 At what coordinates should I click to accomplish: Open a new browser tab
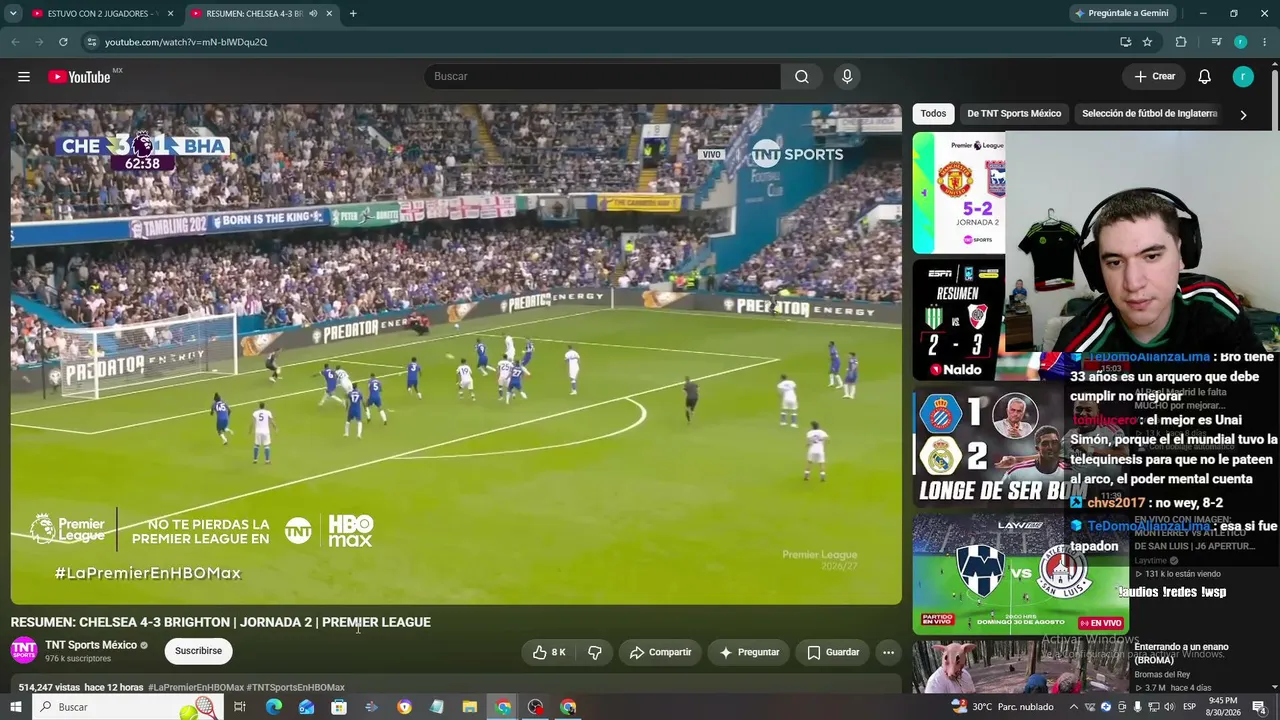point(353,14)
